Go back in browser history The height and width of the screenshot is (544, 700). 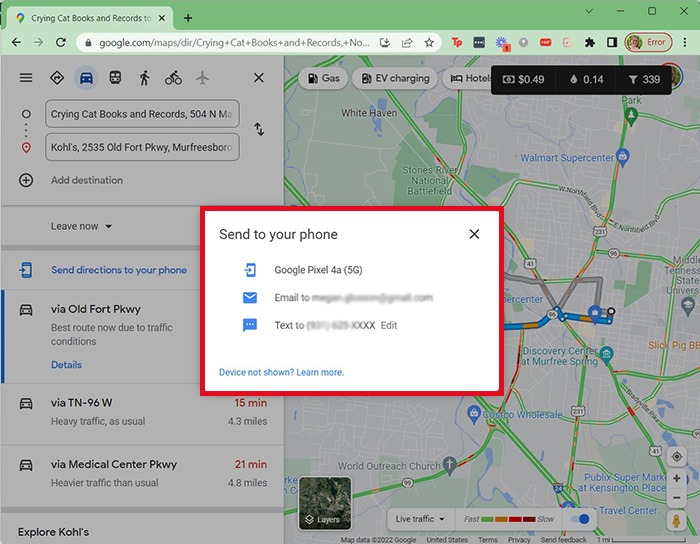[17, 42]
